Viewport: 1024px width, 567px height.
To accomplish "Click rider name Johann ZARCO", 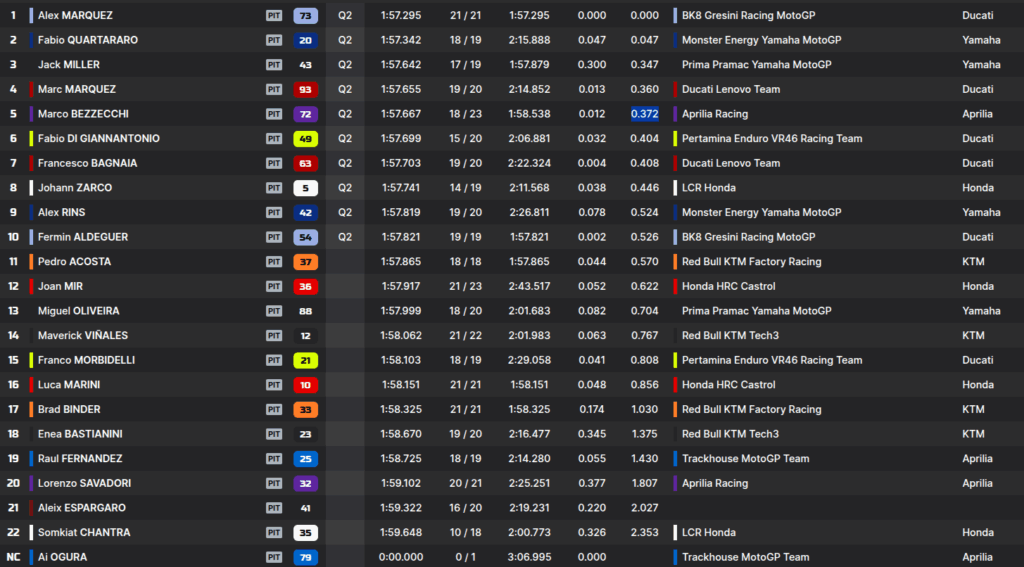I will pyautogui.click(x=75, y=187).
